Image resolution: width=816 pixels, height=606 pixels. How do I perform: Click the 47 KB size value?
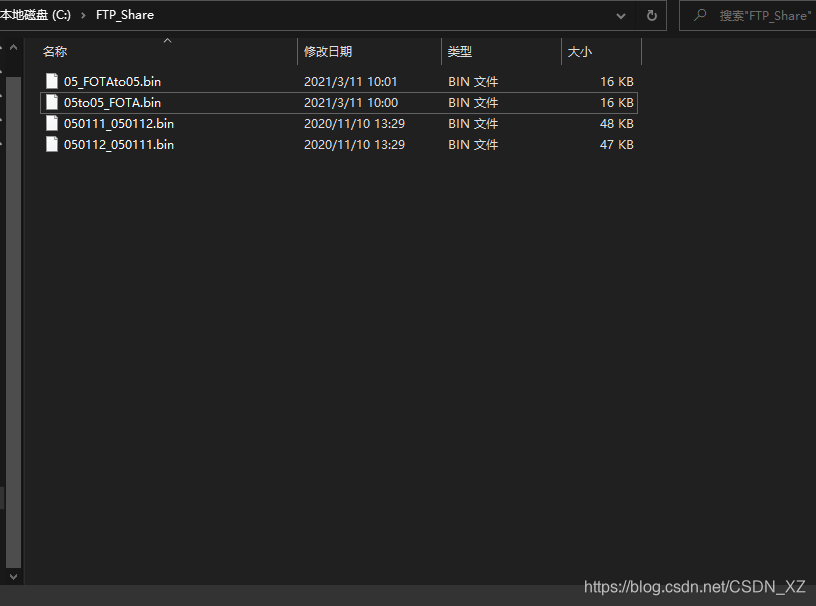coord(617,145)
